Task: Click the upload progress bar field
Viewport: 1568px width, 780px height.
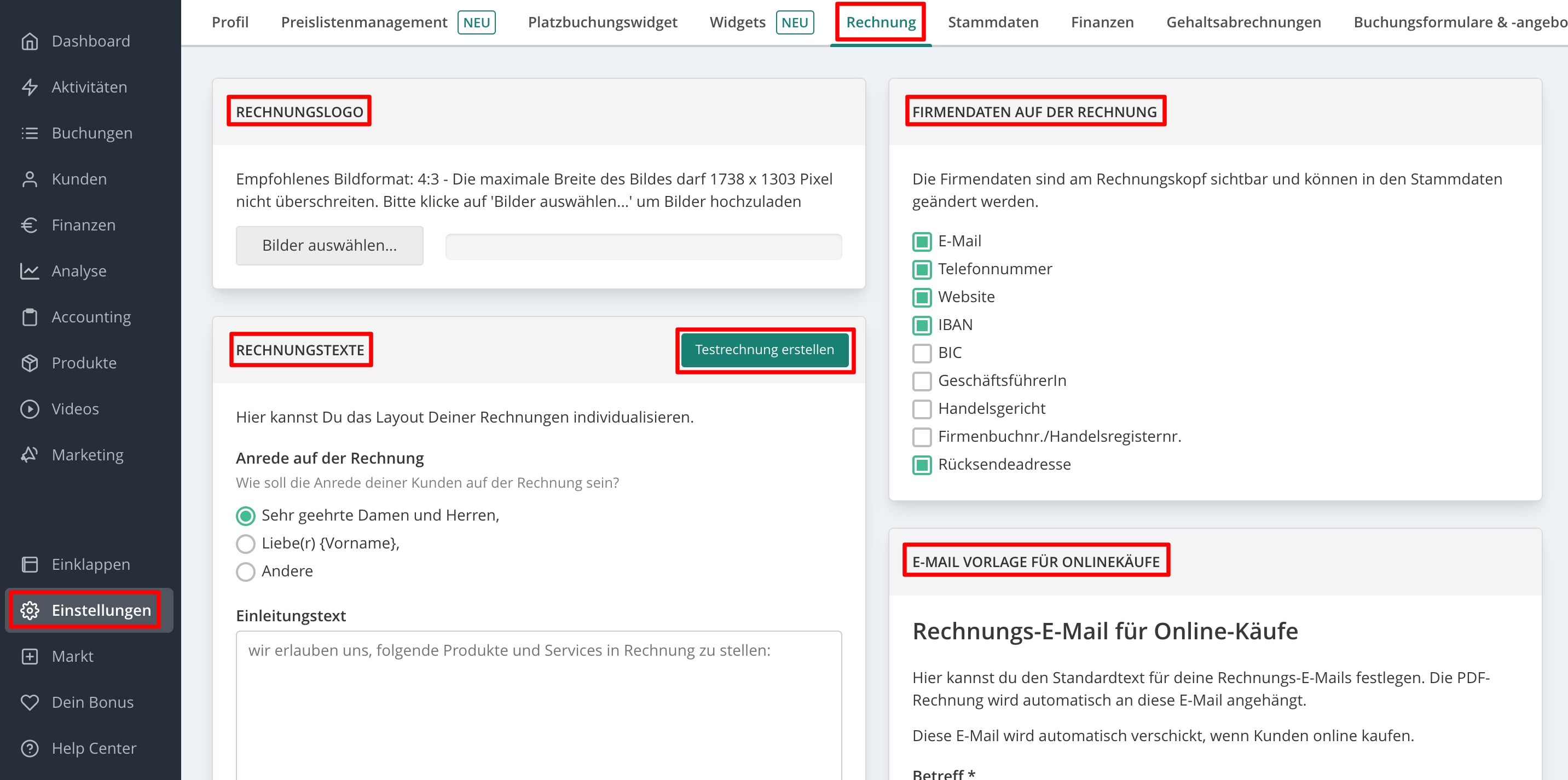Action: (x=644, y=247)
